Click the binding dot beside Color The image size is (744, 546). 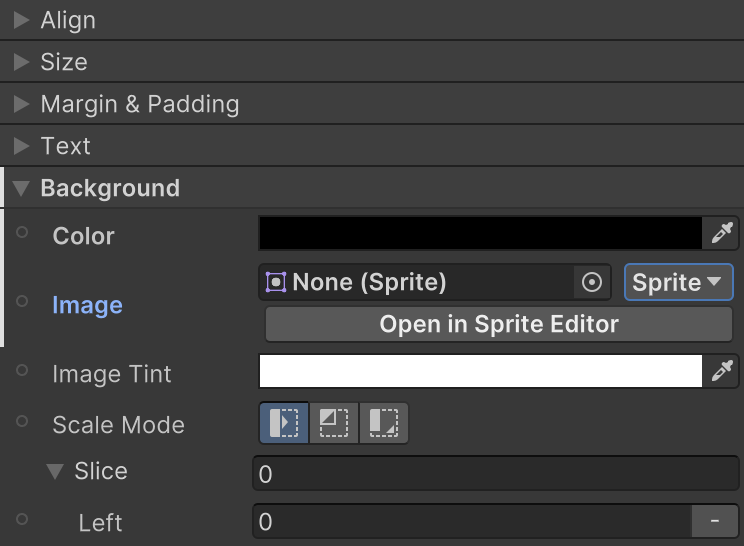pyautogui.click(x=23, y=232)
